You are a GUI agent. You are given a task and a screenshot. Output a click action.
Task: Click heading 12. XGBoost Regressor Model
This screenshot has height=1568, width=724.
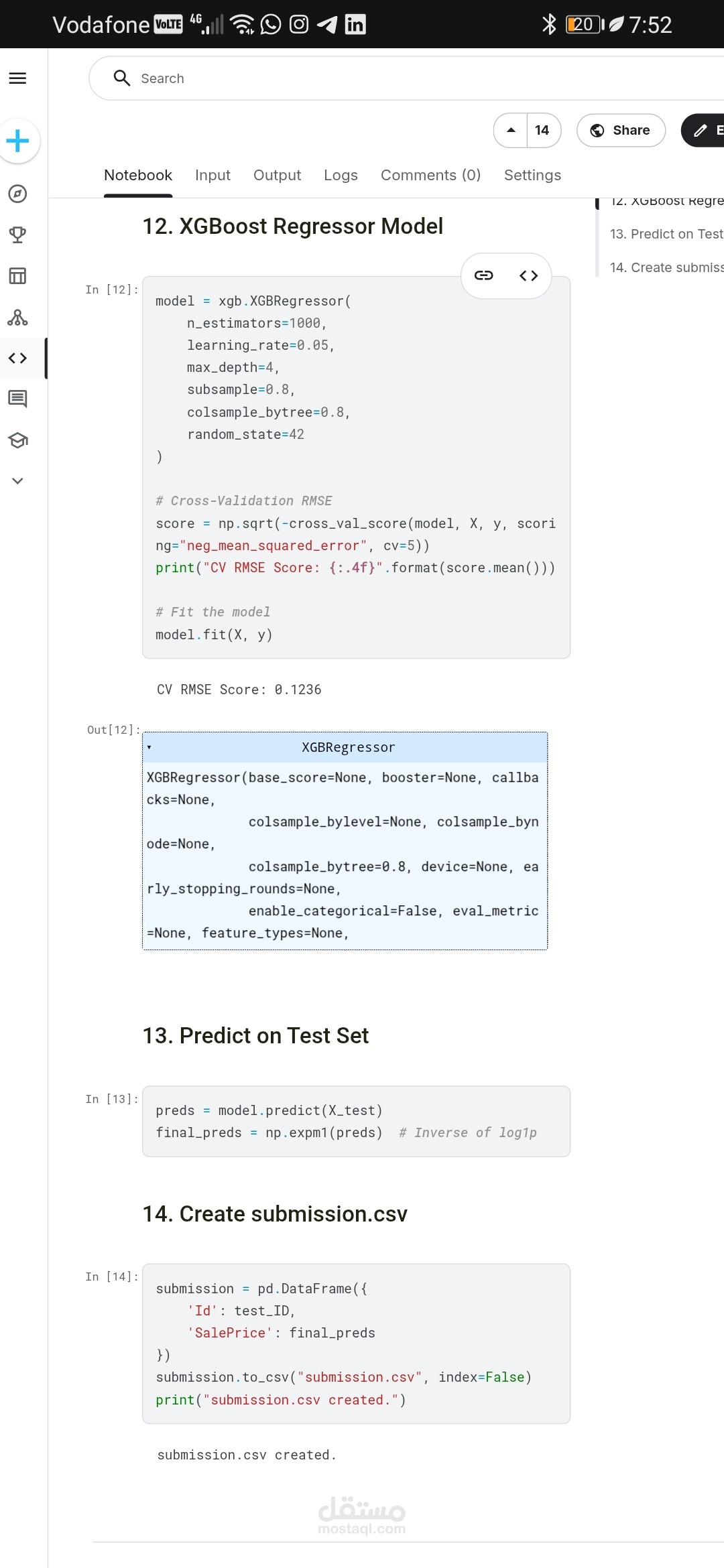tap(292, 226)
